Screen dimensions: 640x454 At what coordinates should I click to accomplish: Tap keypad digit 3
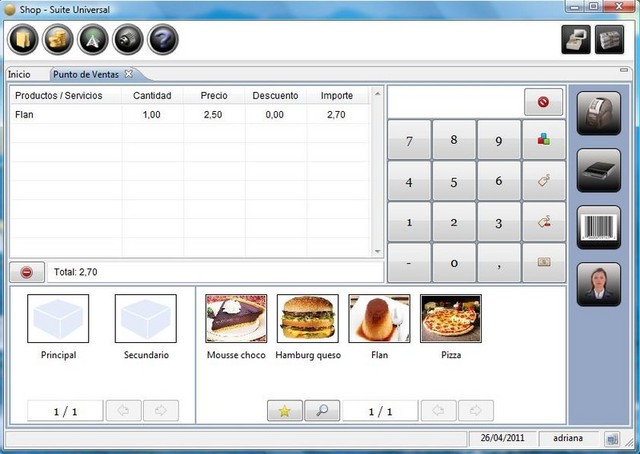[499, 222]
